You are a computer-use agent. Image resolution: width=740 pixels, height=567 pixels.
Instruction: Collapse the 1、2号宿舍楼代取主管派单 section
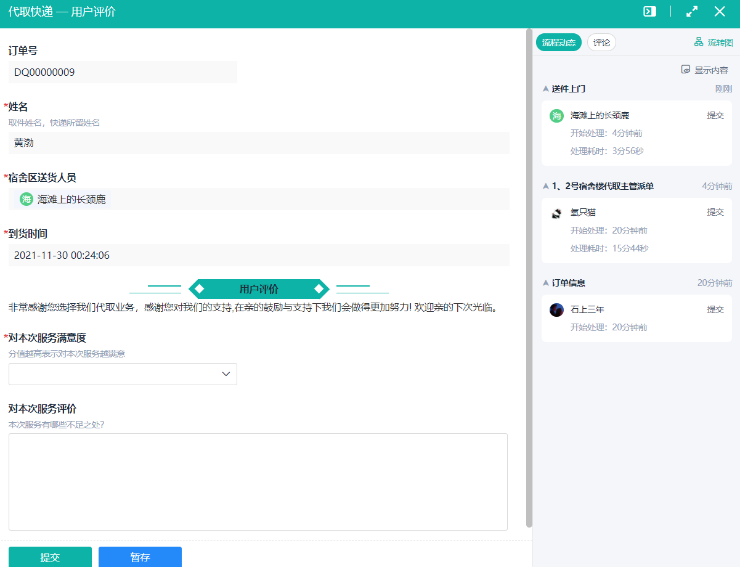(546, 186)
